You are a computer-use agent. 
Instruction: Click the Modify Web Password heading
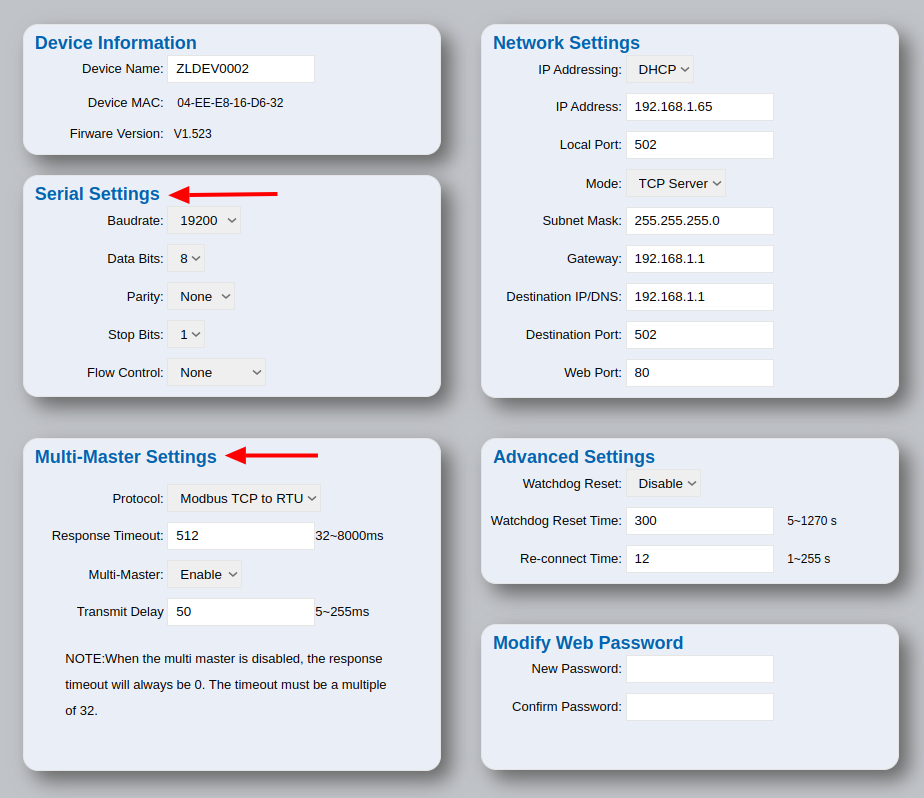pyautogui.click(x=588, y=642)
